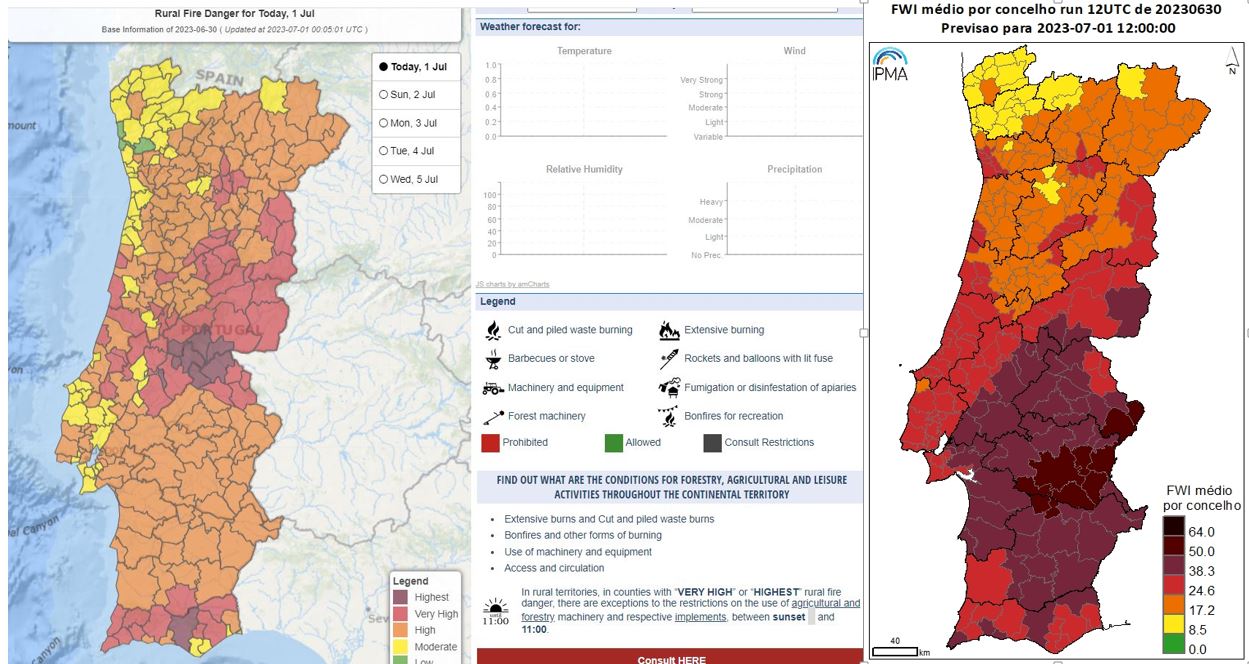
Task: Click the Previsao para 2023-07-01 heading
Action: [1057, 28]
